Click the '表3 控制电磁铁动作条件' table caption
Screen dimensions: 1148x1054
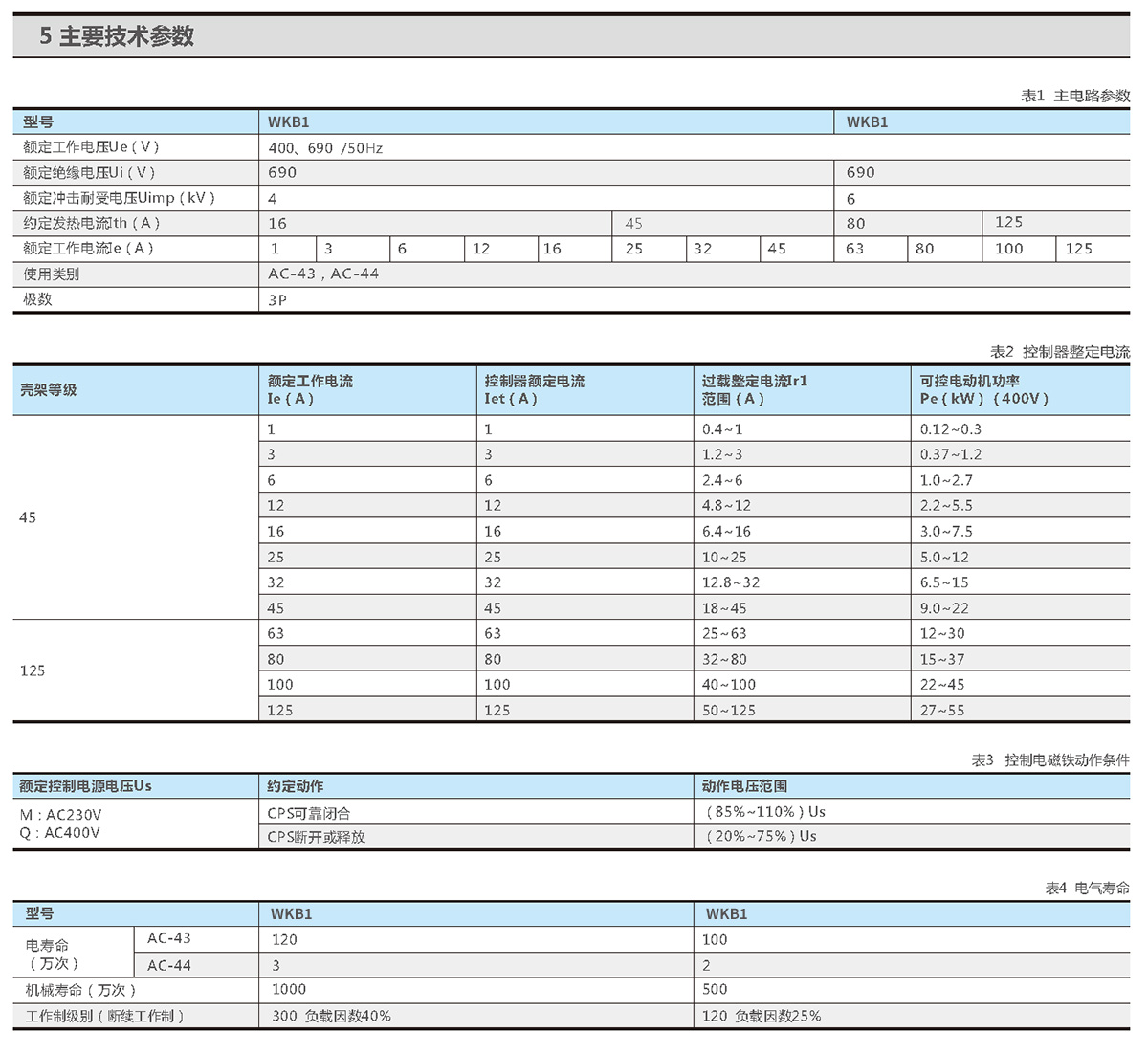click(x=1049, y=760)
